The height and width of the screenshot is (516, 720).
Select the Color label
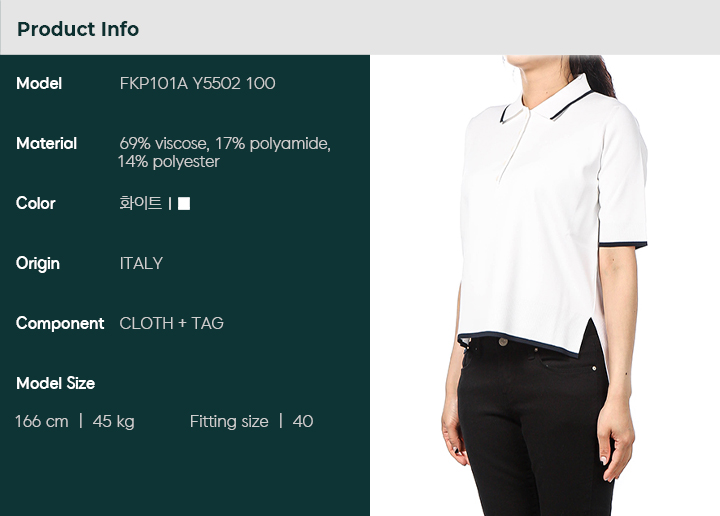(36, 203)
